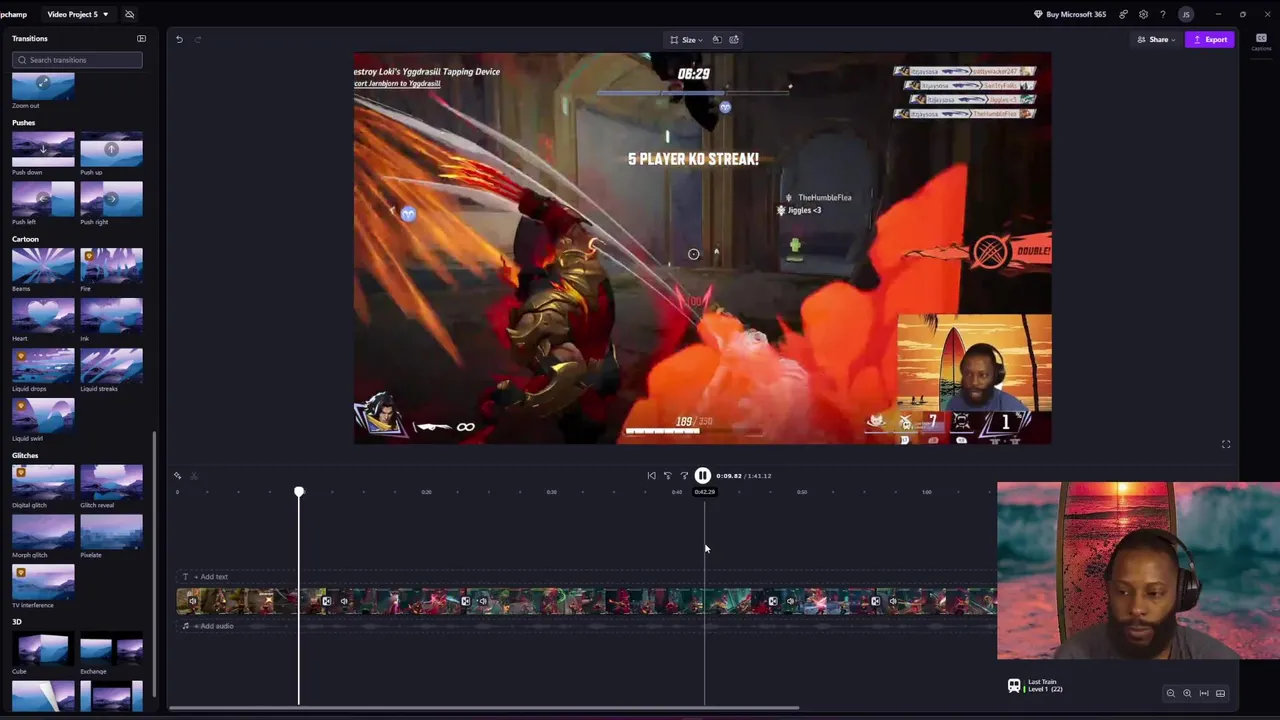The height and width of the screenshot is (720, 1280).
Task: Toggle the timeline expand layout icon
Action: [x=1221, y=693]
